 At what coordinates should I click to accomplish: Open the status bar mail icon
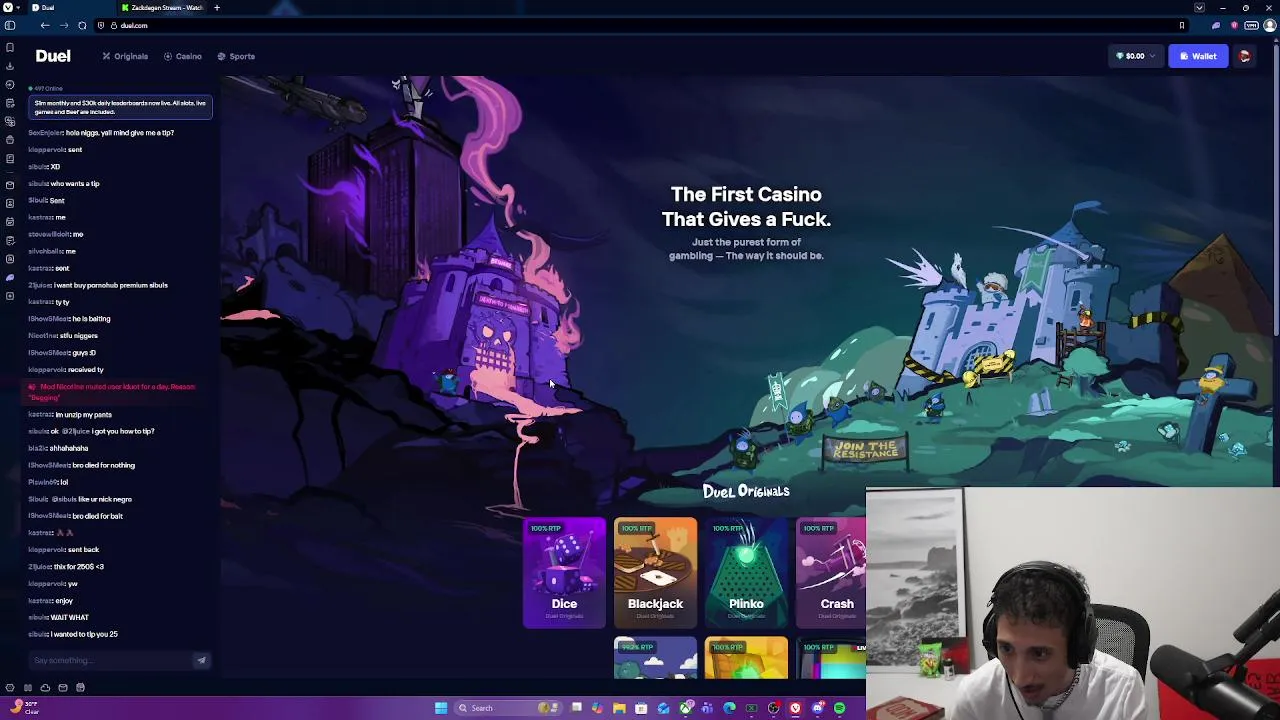click(x=63, y=687)
